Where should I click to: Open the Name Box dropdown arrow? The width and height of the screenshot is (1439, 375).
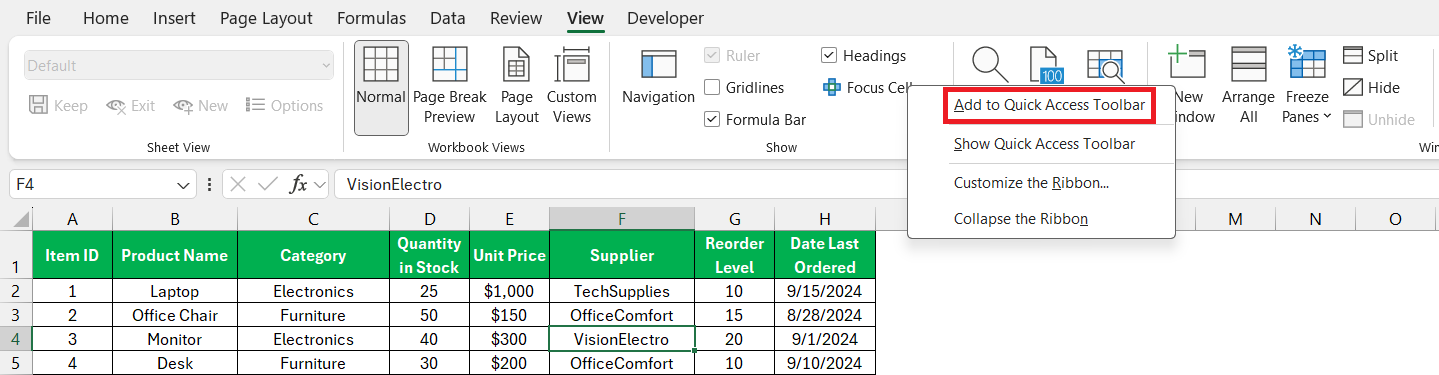click(x=184, y=185)
